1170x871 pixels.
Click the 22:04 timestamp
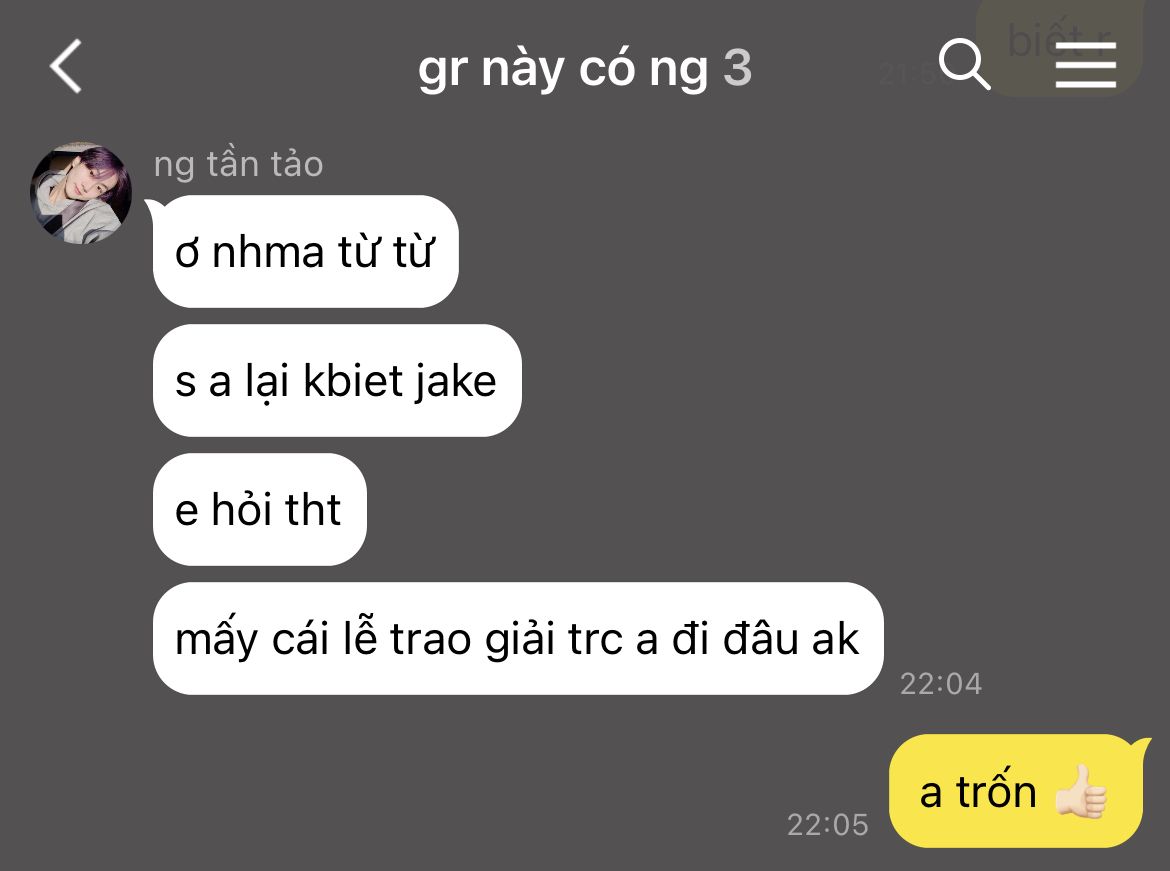point(941,684)
